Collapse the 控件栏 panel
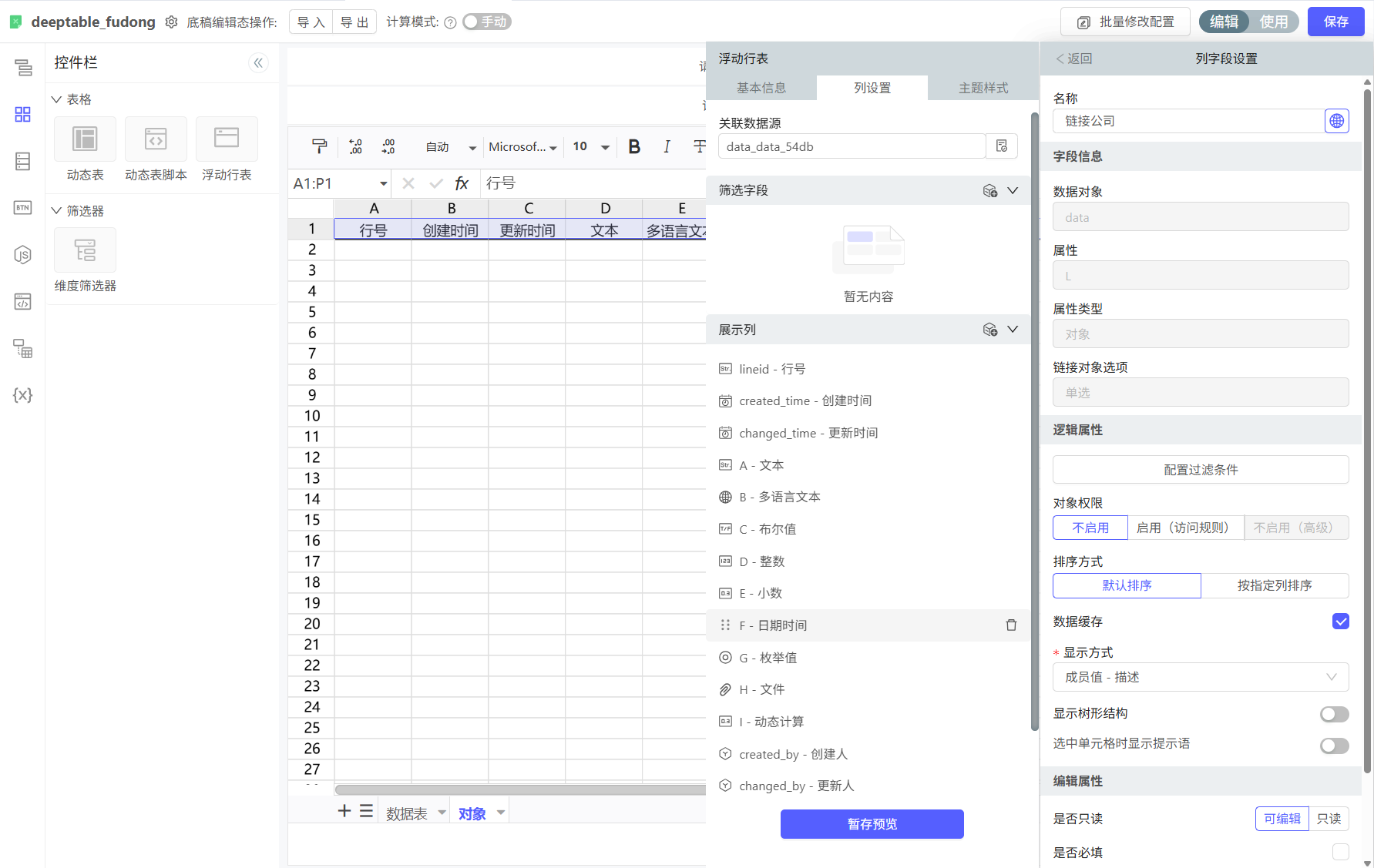 (259, 63)
